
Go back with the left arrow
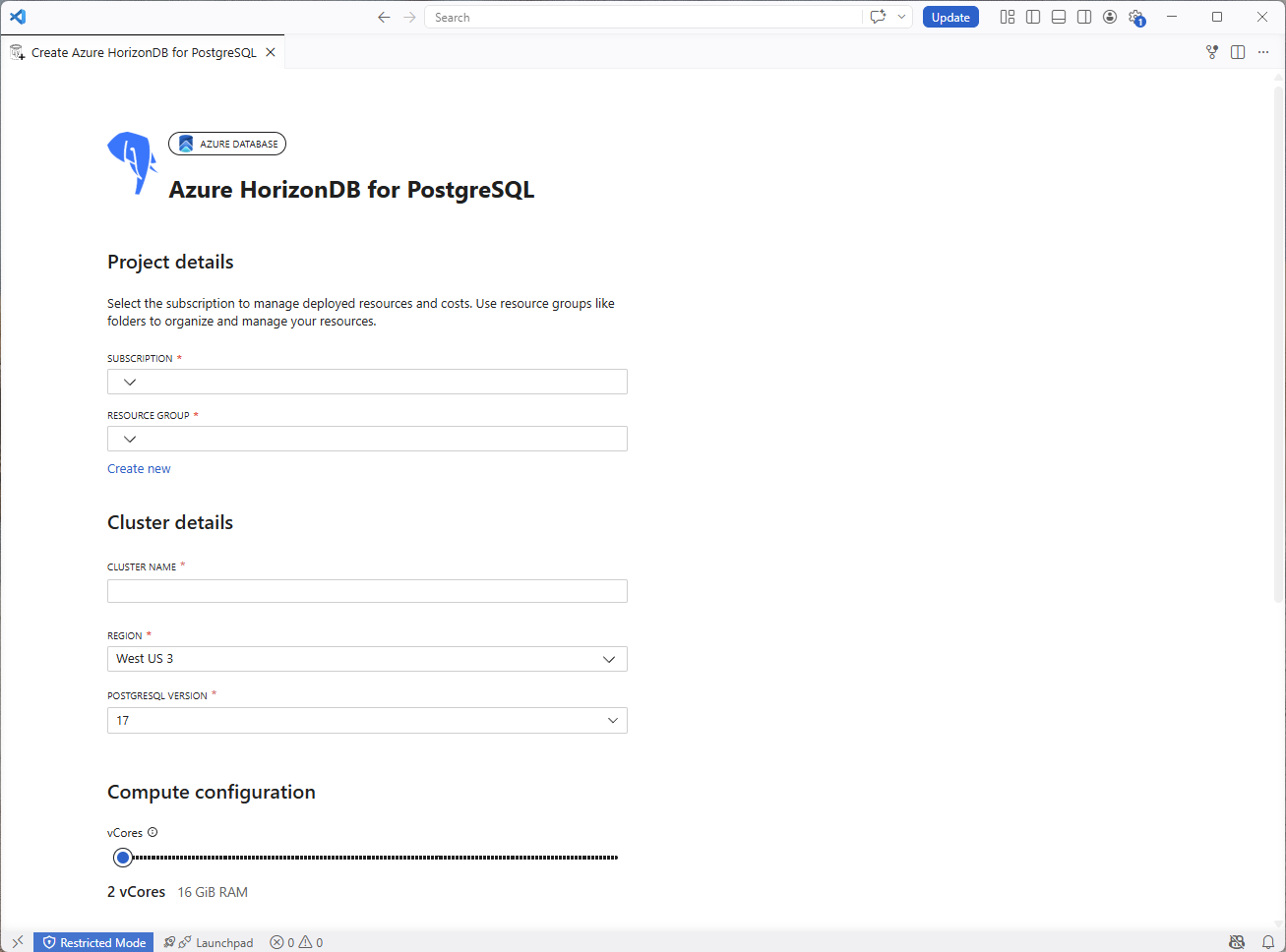pyautogui.click(x=384, y=17)
